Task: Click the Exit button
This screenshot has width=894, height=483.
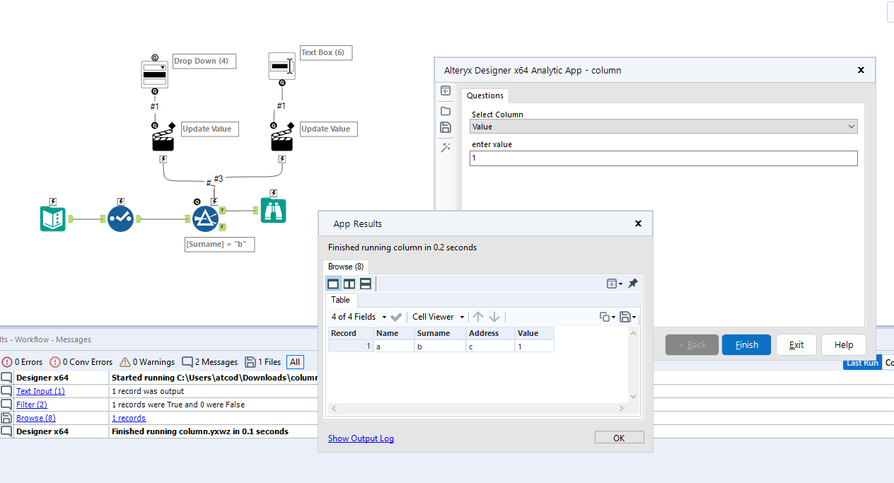Action: click(796, 344)
